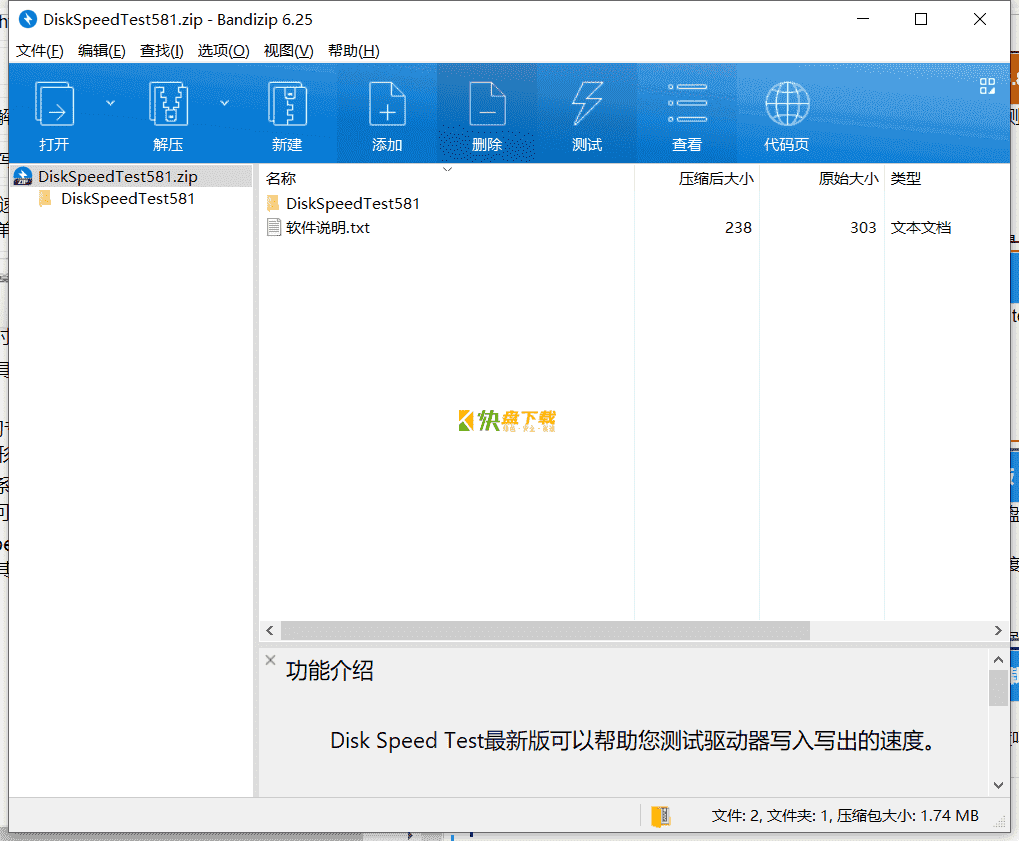Close the comment panel with the X icon
This screenshot has height=841, width=1019.
(270, 660)
